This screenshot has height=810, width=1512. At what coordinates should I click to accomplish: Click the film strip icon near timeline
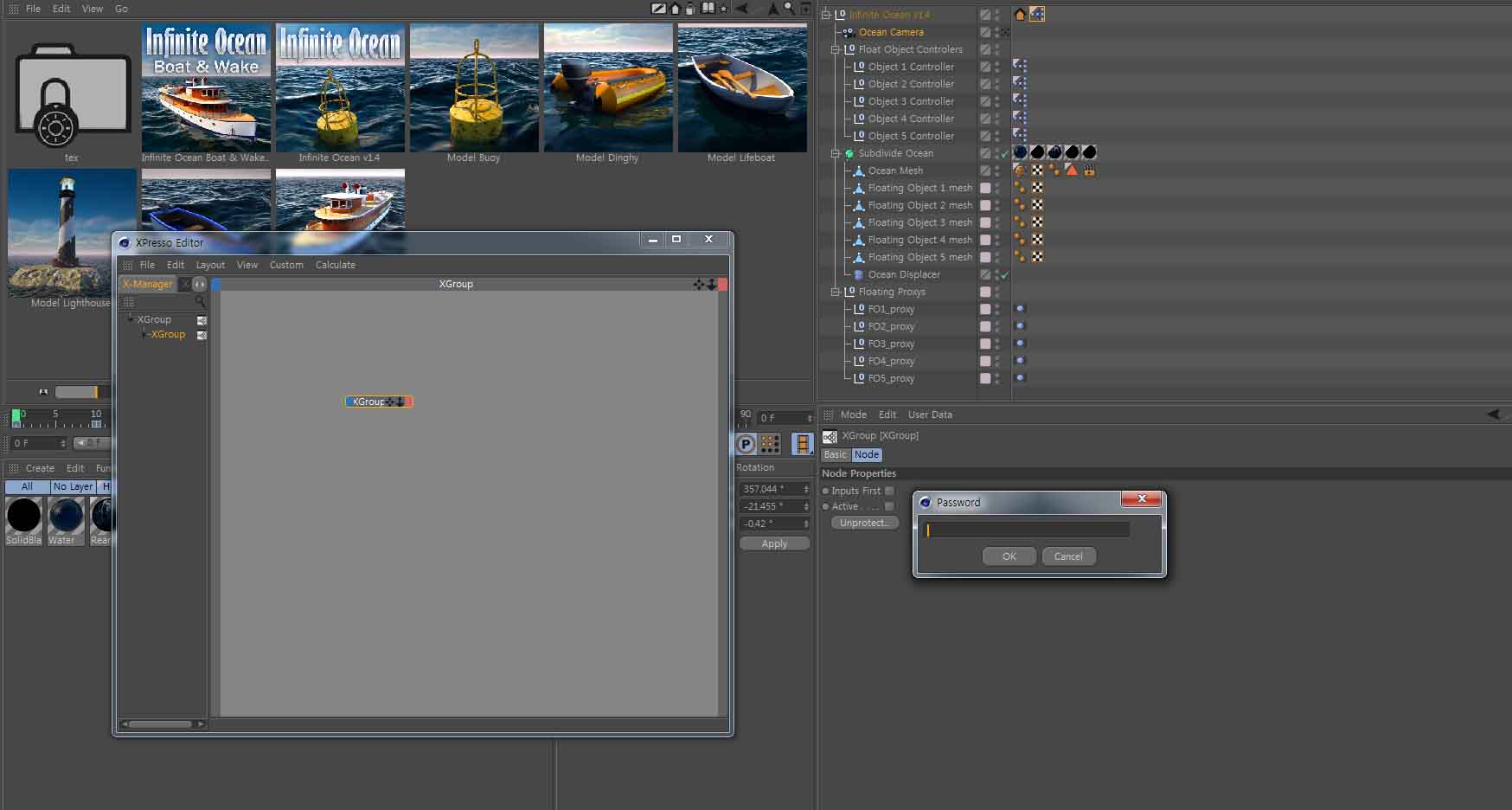803,444
